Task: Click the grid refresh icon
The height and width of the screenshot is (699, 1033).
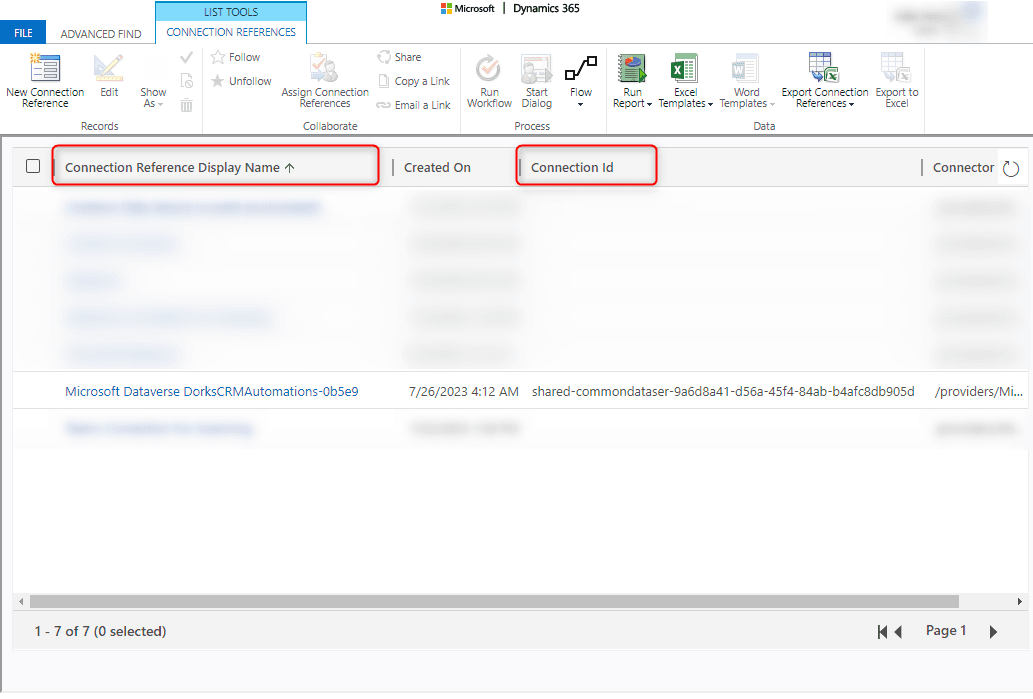Action: pyautogui.click(x=1011, y=169)
